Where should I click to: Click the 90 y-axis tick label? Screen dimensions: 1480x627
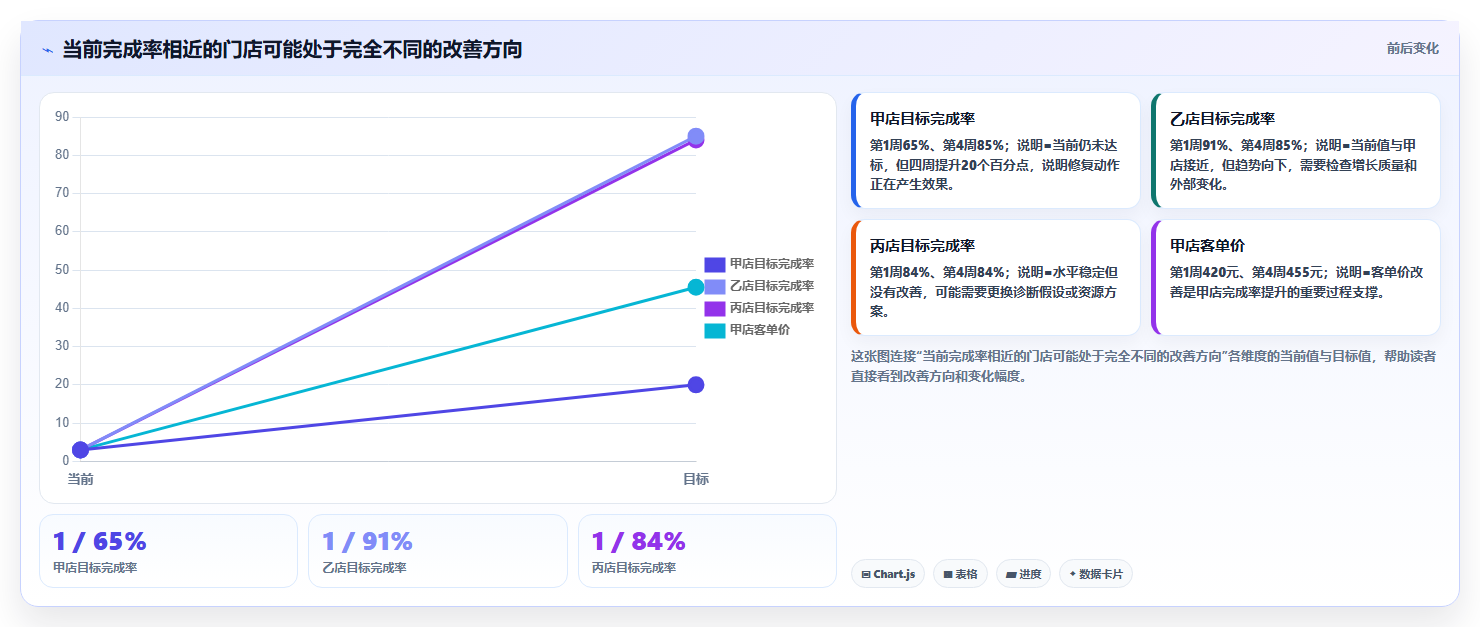tap(62, 117)
